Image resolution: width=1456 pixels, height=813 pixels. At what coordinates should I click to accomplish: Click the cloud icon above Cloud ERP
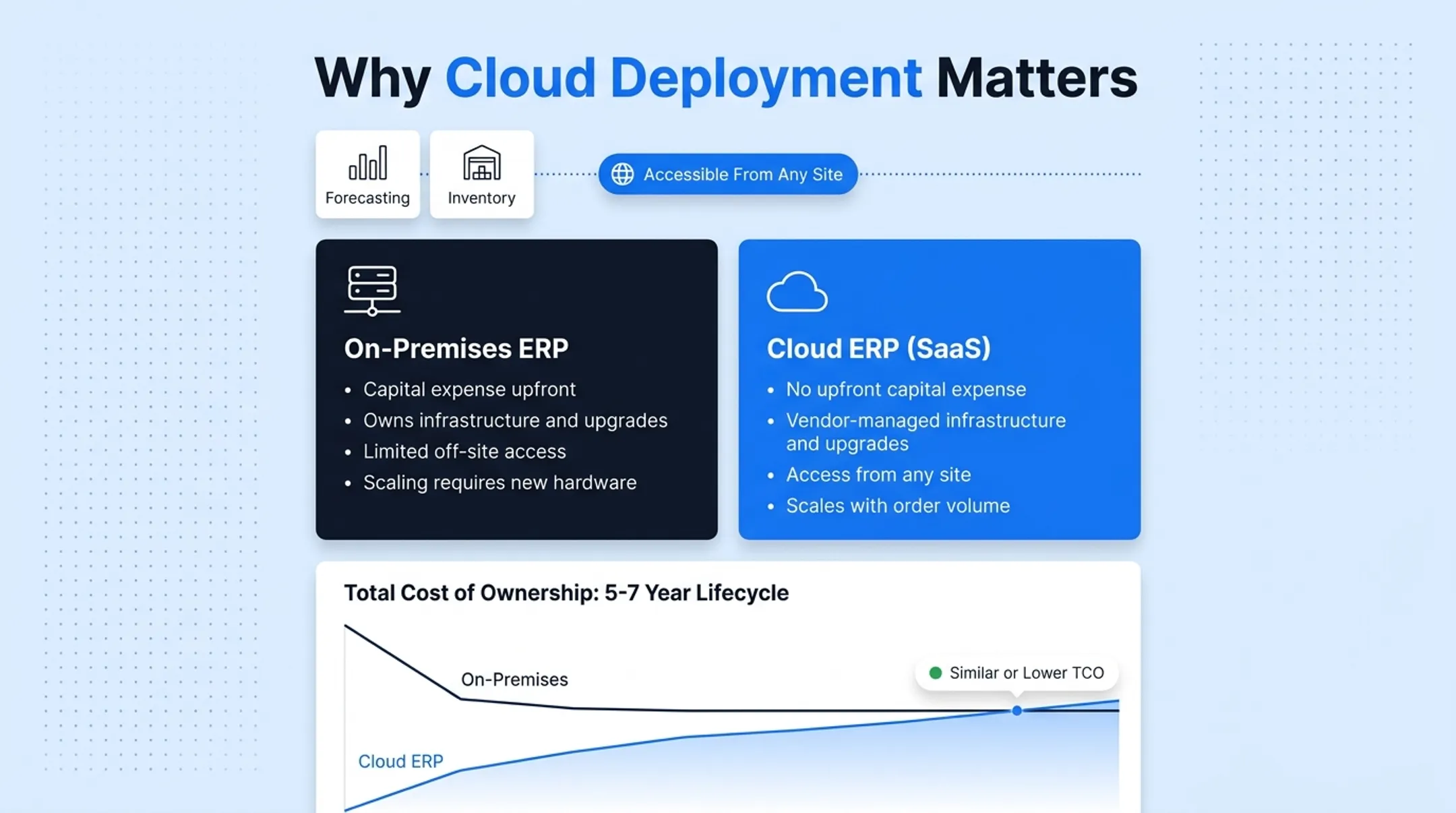point(797,292)
